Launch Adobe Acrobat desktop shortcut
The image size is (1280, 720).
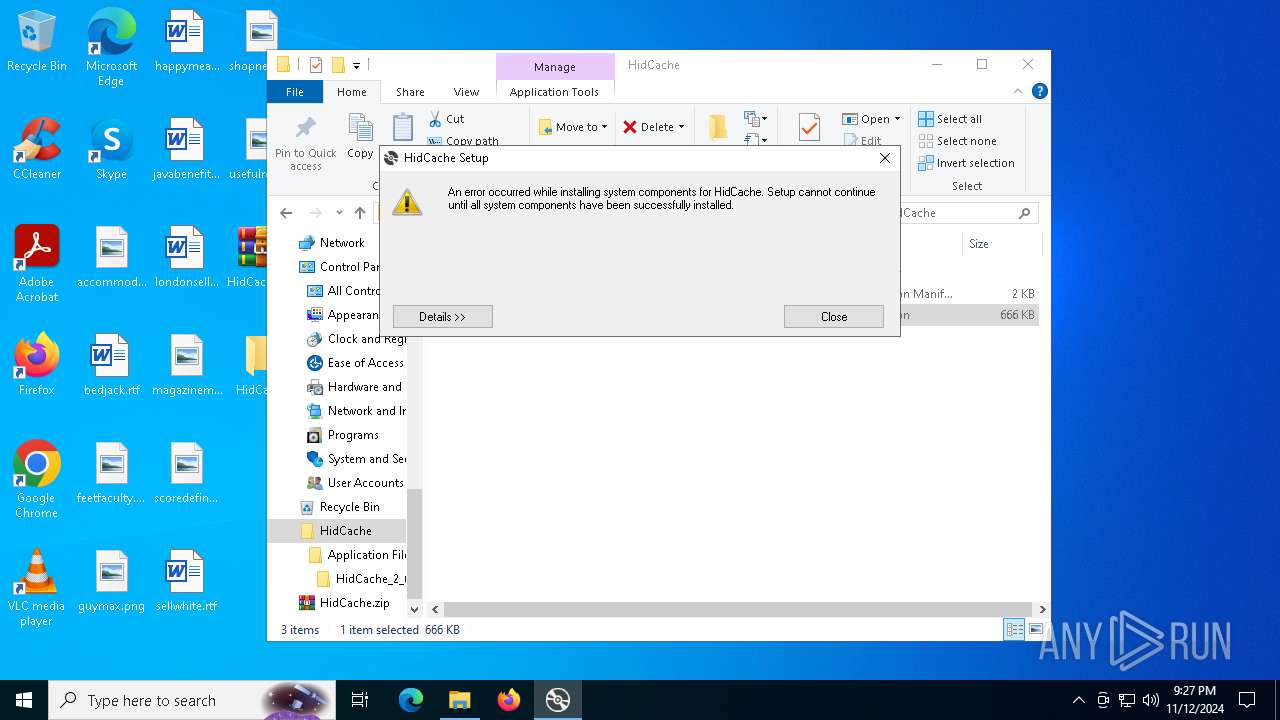pyautogui.click(x=37, y=264)
